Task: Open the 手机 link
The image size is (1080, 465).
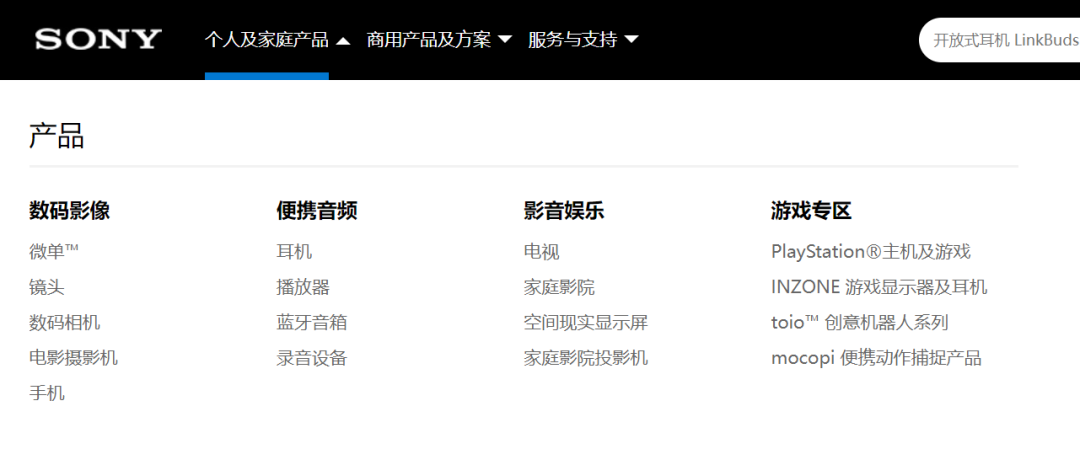Action: [47, 393]
